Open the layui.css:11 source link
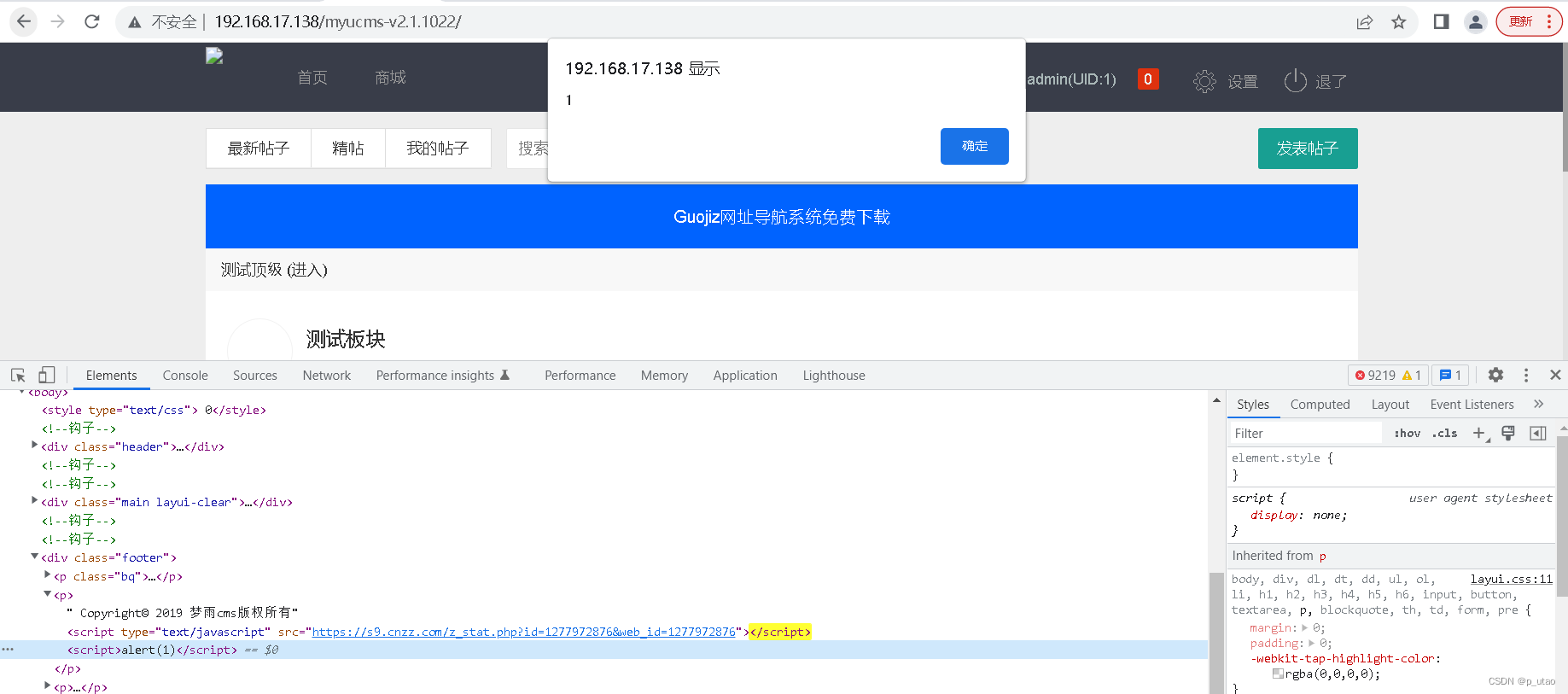Viewport: 1568px width, 694px height. 1511,579
